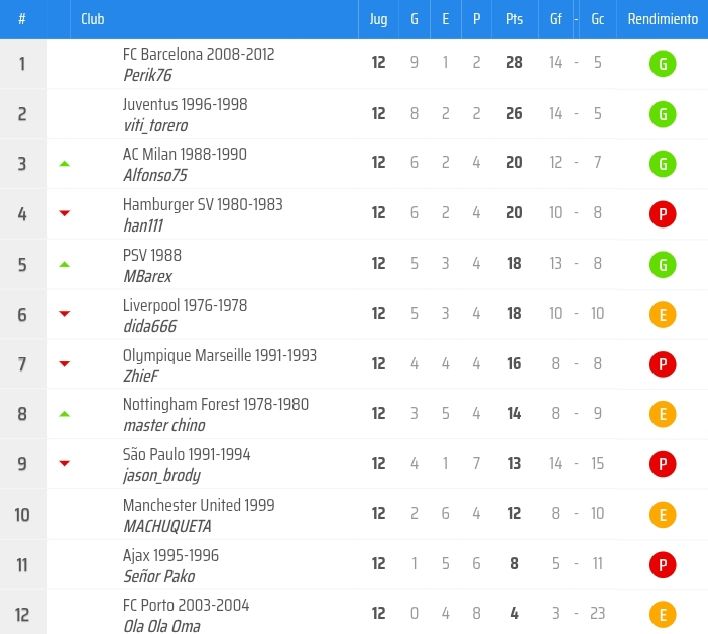Click green up arrow beside AC Milan

click(x=65, y=163)
